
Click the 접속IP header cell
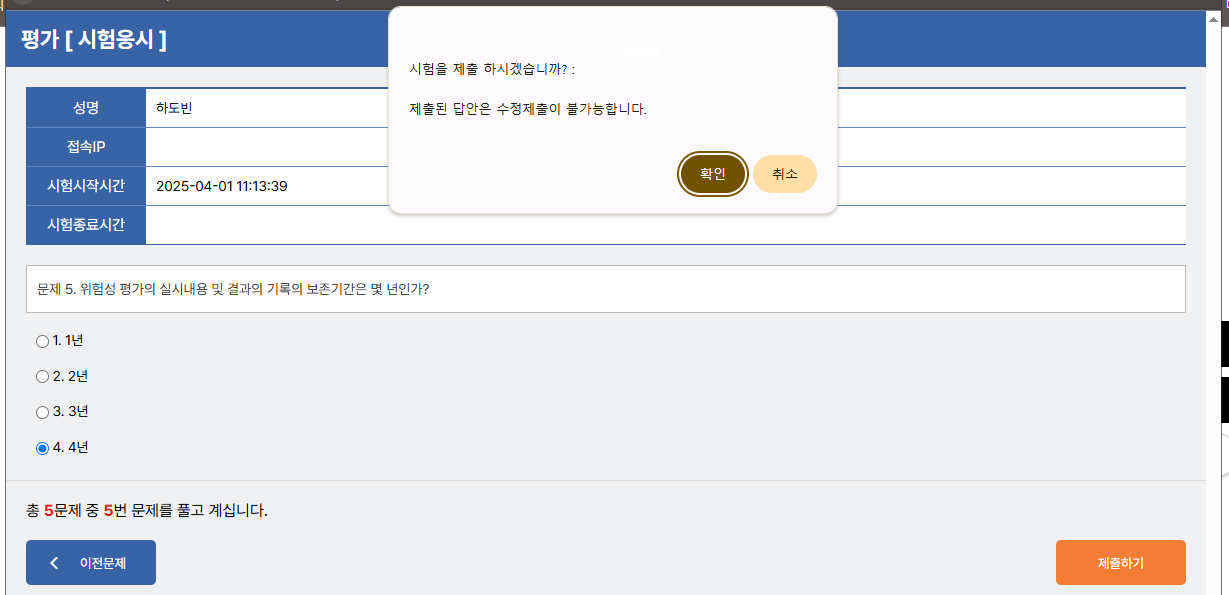[x=86, y=147]
